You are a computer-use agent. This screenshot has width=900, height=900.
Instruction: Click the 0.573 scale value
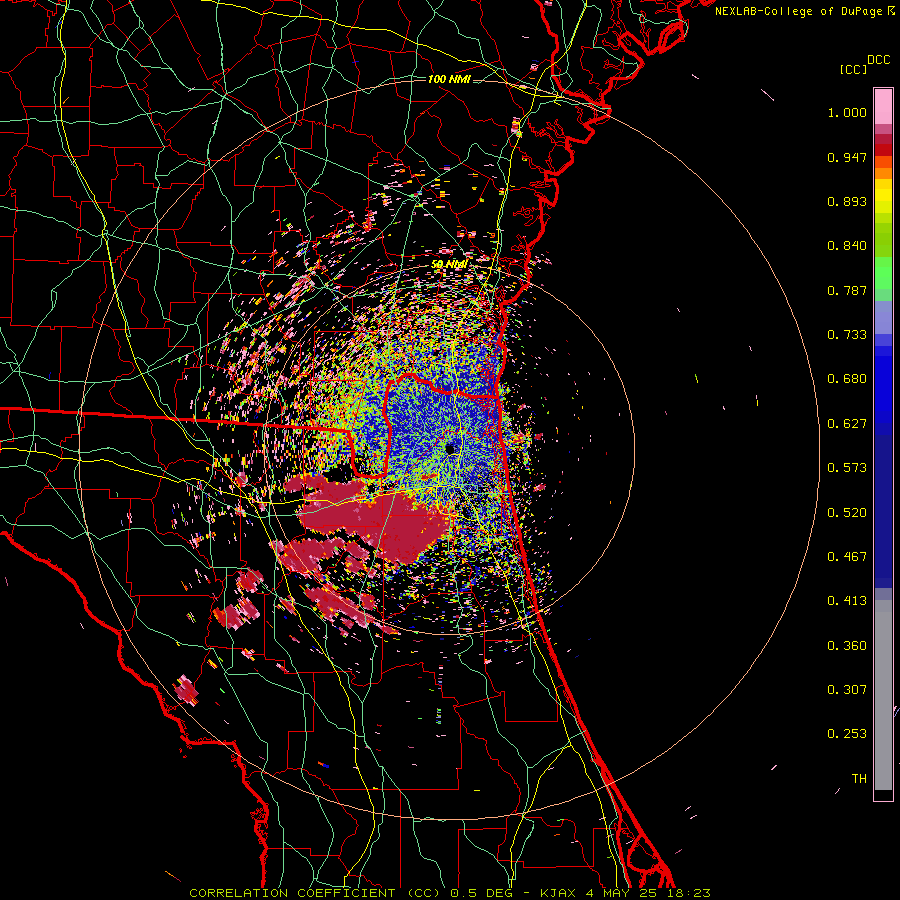[x=847, y=468]
